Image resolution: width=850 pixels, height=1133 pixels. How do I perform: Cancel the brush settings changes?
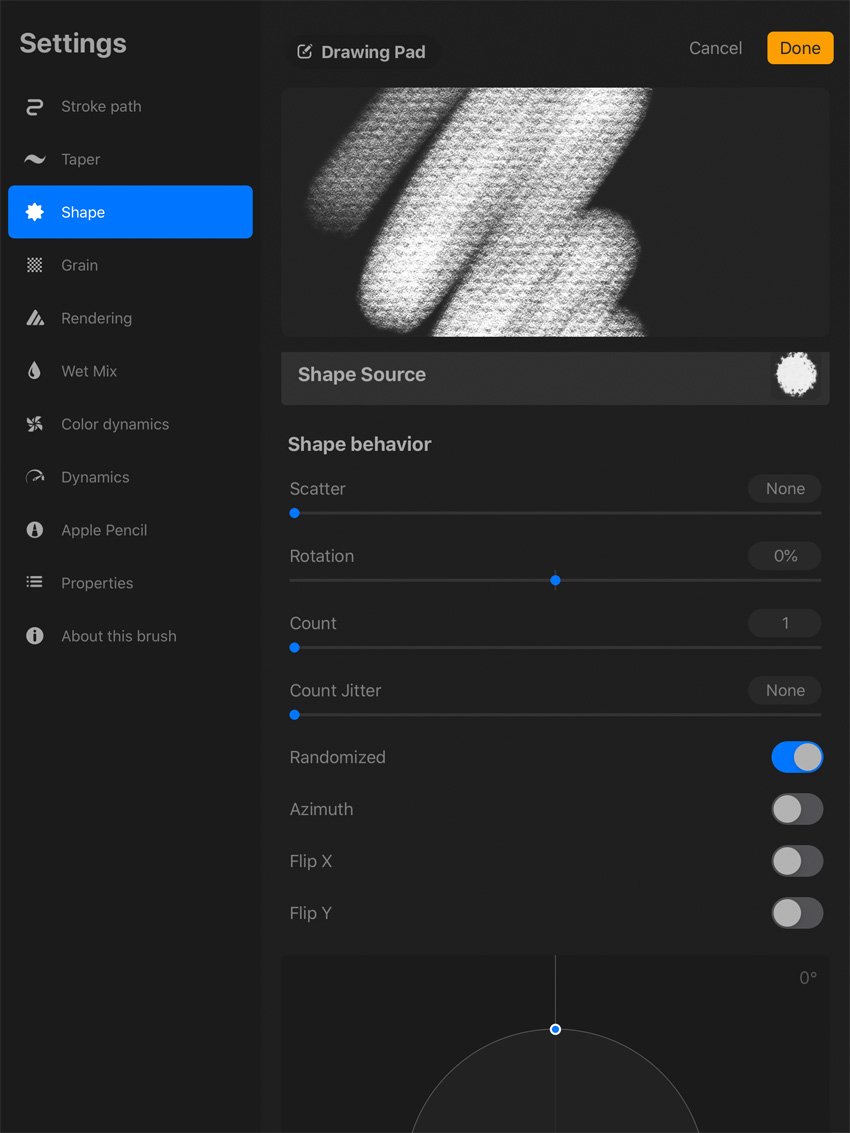click(716, 48)
